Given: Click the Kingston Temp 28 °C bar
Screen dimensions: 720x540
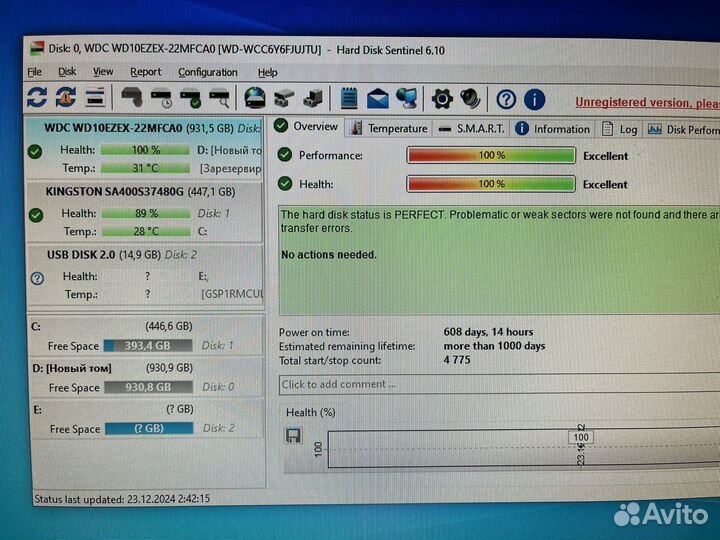Looking at the screenshot, I should pos(146,231).
